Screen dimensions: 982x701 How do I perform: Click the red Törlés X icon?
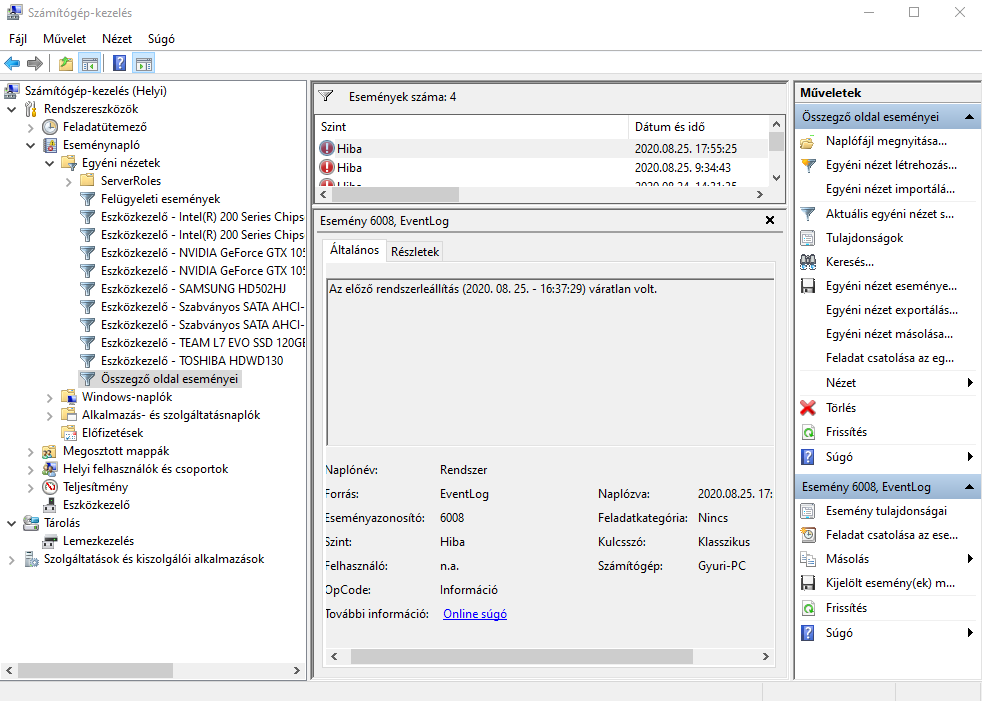point(808,408)
